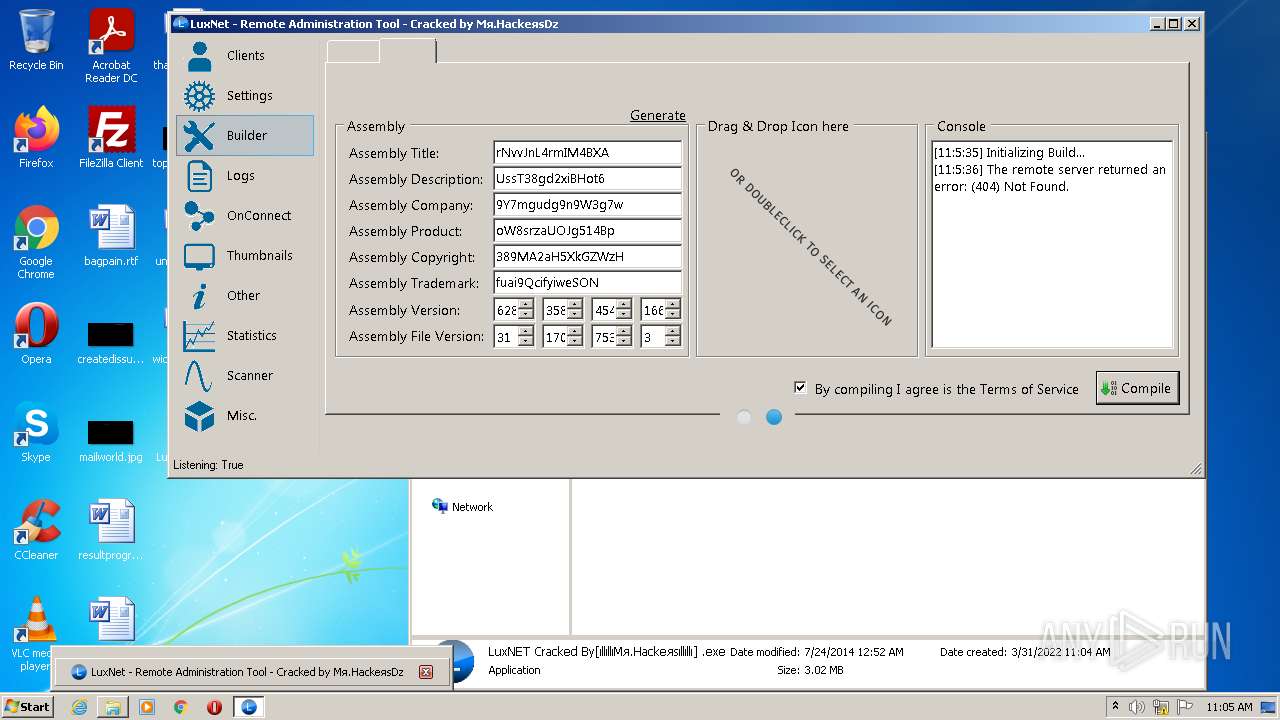The image size is (1280, 720).
Task: Click the Assembly Title input field
Action: 587,153
